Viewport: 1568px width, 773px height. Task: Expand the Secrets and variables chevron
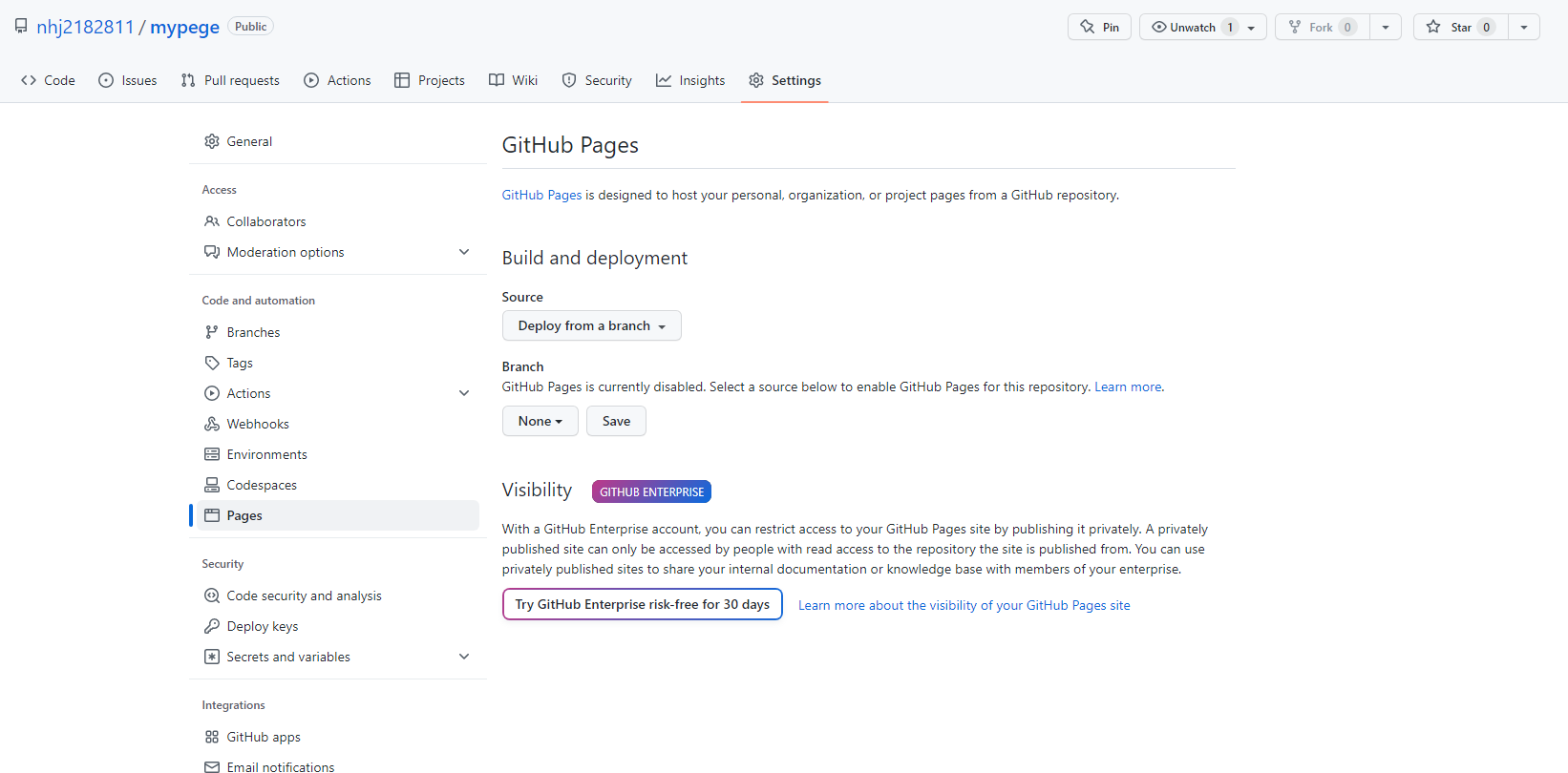click(x=464, y=657)
